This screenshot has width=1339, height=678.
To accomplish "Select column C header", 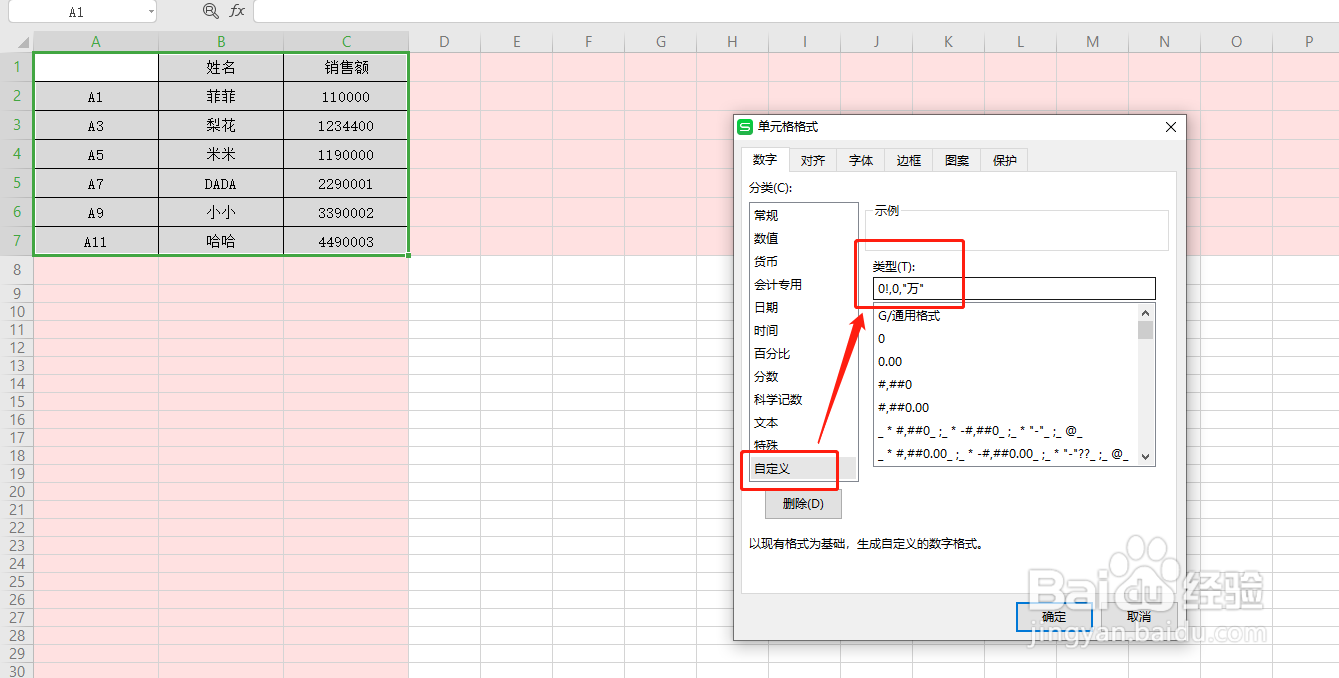I will click(x=346, y=41).
